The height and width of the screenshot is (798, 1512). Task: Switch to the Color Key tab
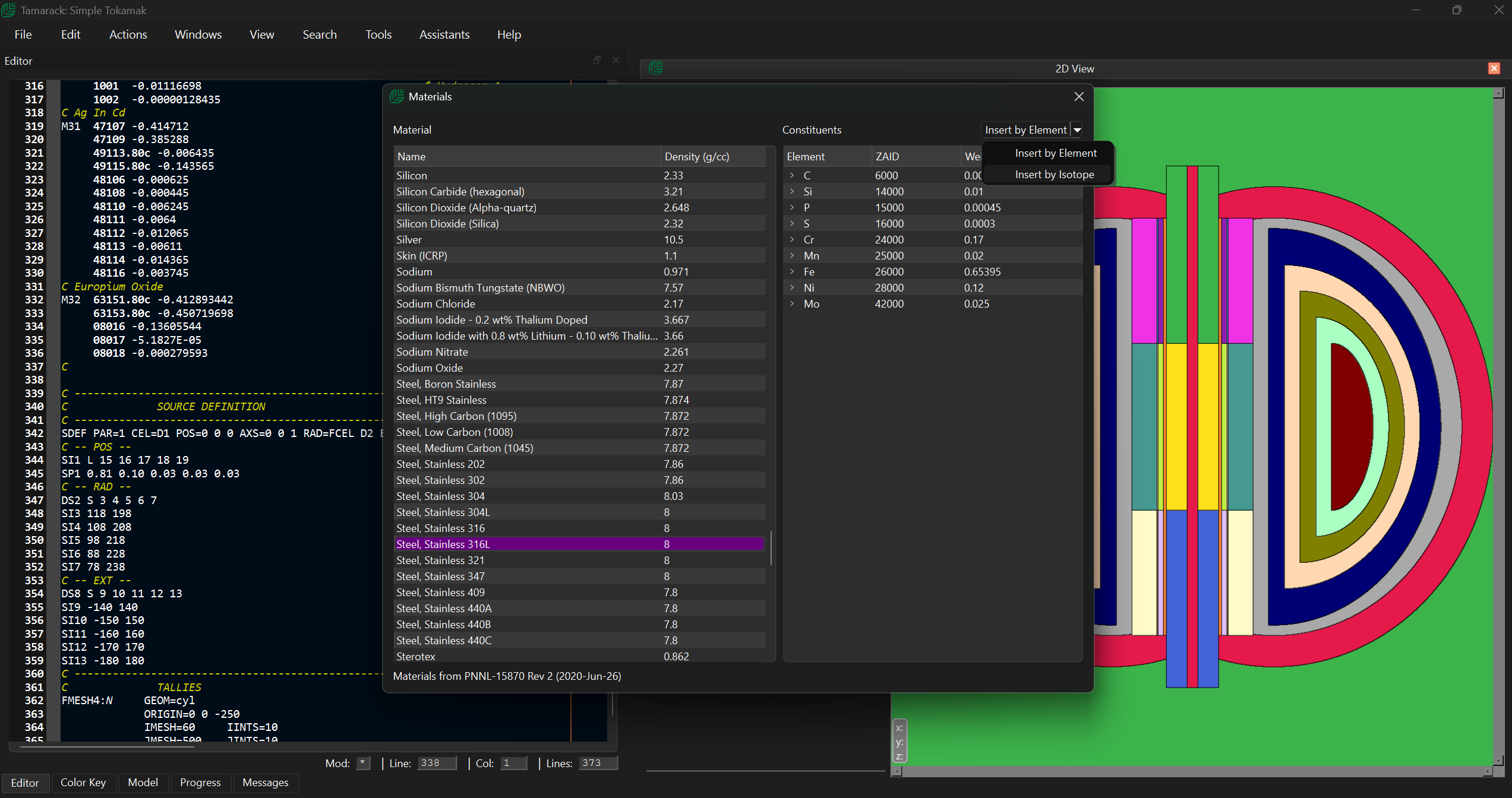point(83,783)
